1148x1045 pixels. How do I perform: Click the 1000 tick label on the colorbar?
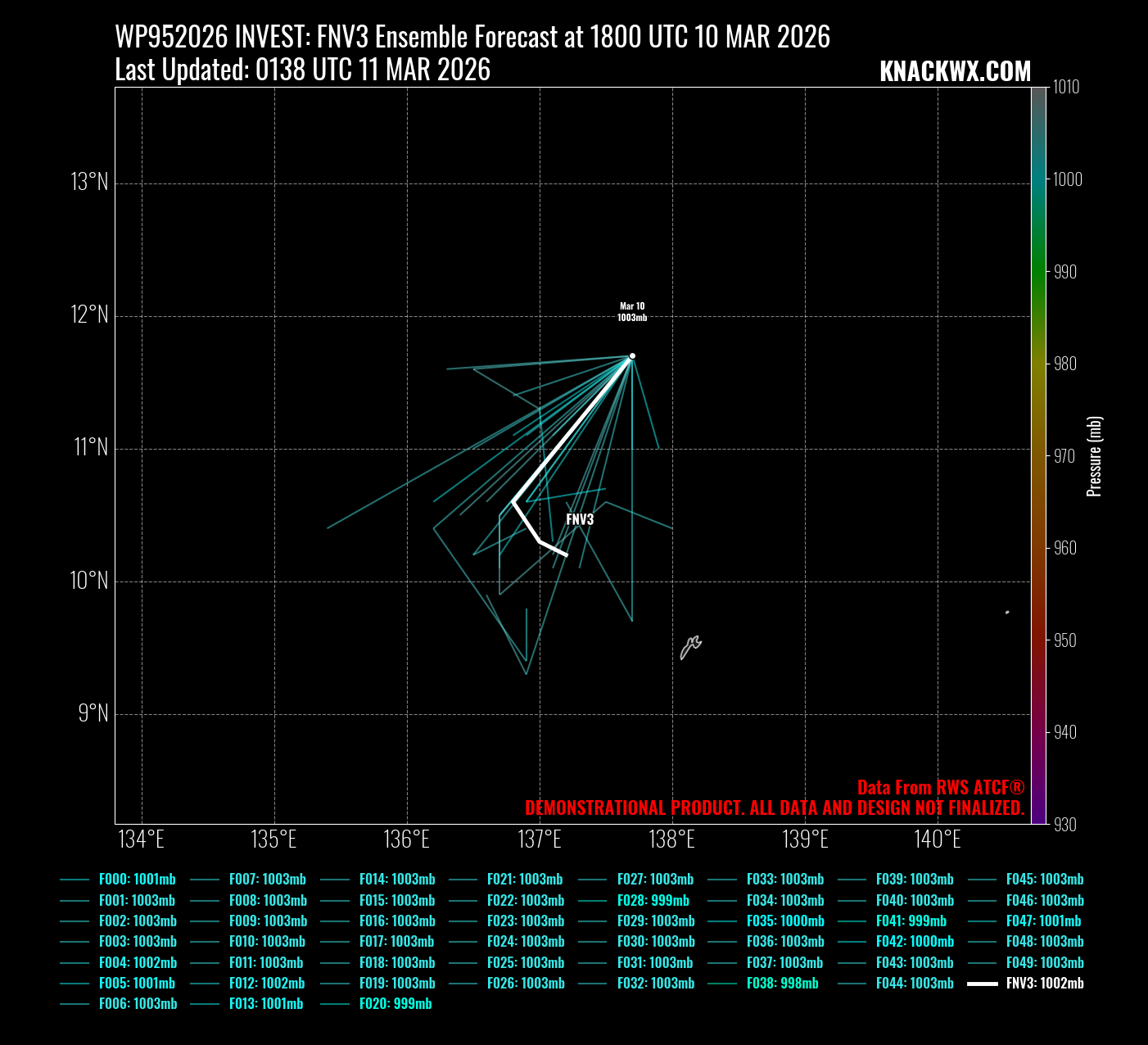click(x=1067, y=179)
